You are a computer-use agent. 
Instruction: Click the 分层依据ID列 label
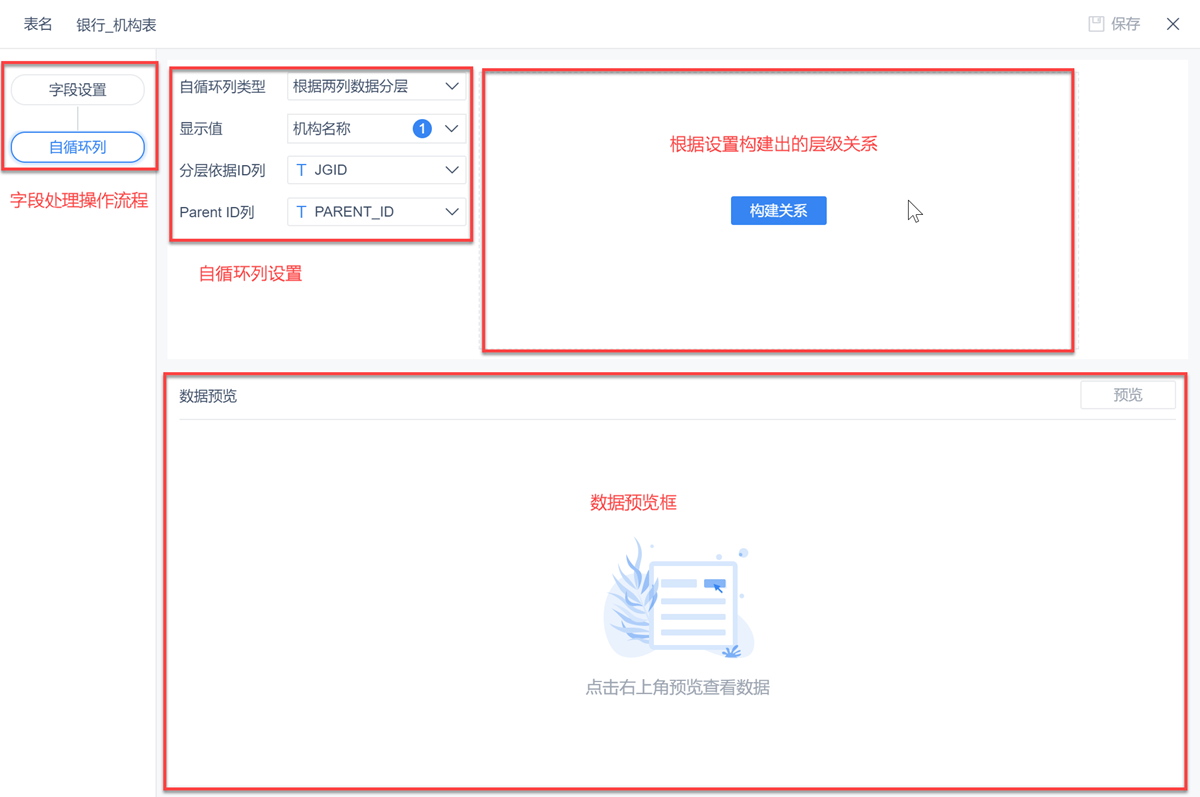pos(222,171)
